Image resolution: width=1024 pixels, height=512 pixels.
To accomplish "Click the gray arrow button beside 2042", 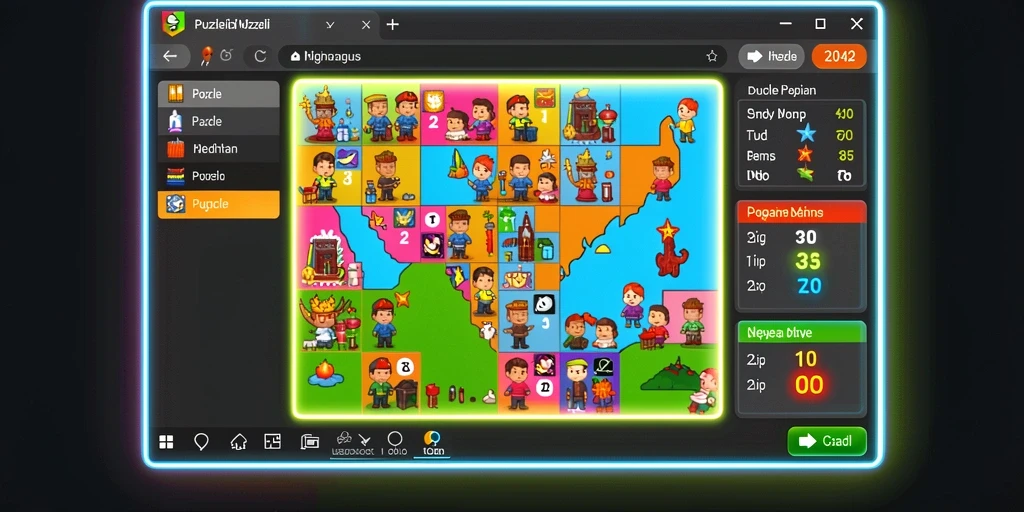I will pos(771,56).
